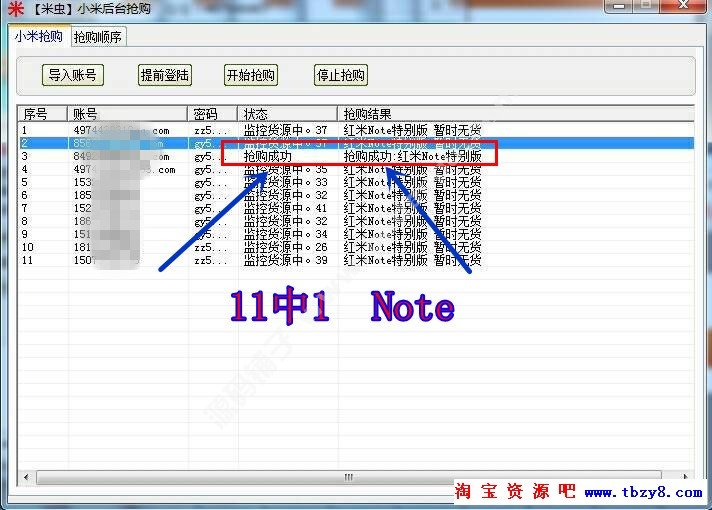Image resolution: width=712 pixels, height=510 pixels.
Task: Switch to the 小米抢购 tab
Action: [39, 36]
